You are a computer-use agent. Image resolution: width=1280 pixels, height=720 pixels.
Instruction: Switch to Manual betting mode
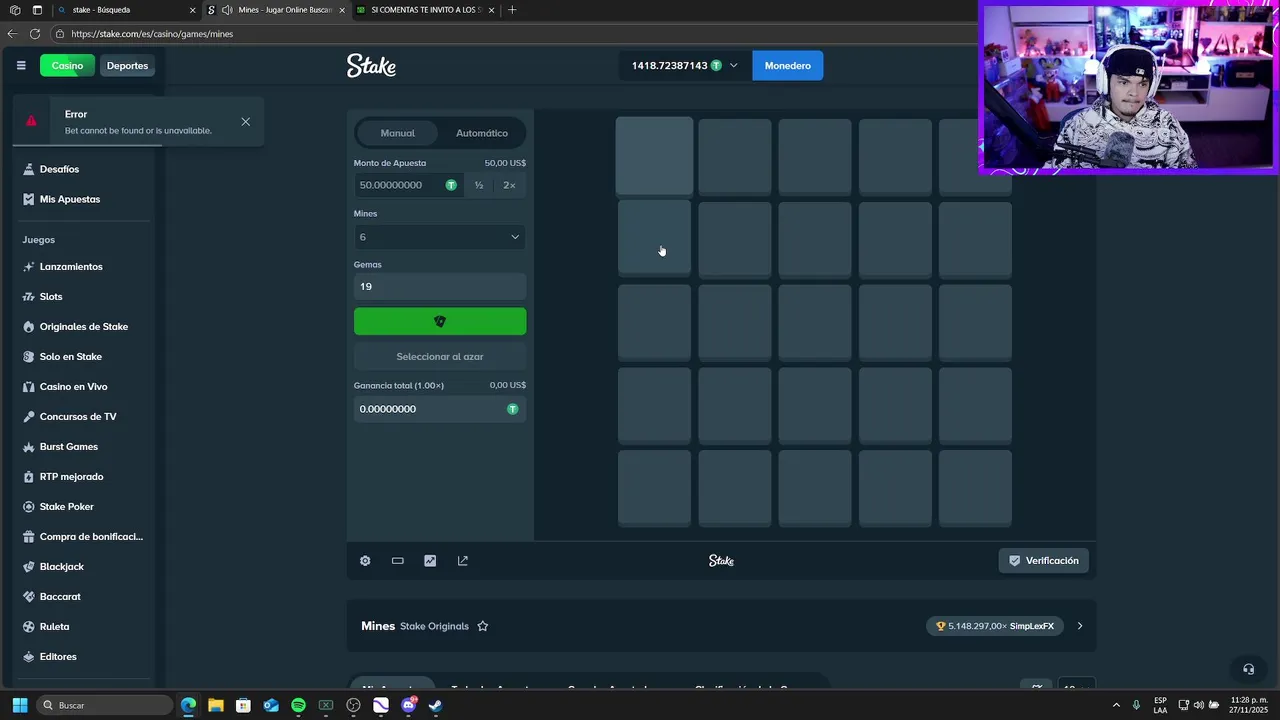pyautogui.click(x=397, y=133)
